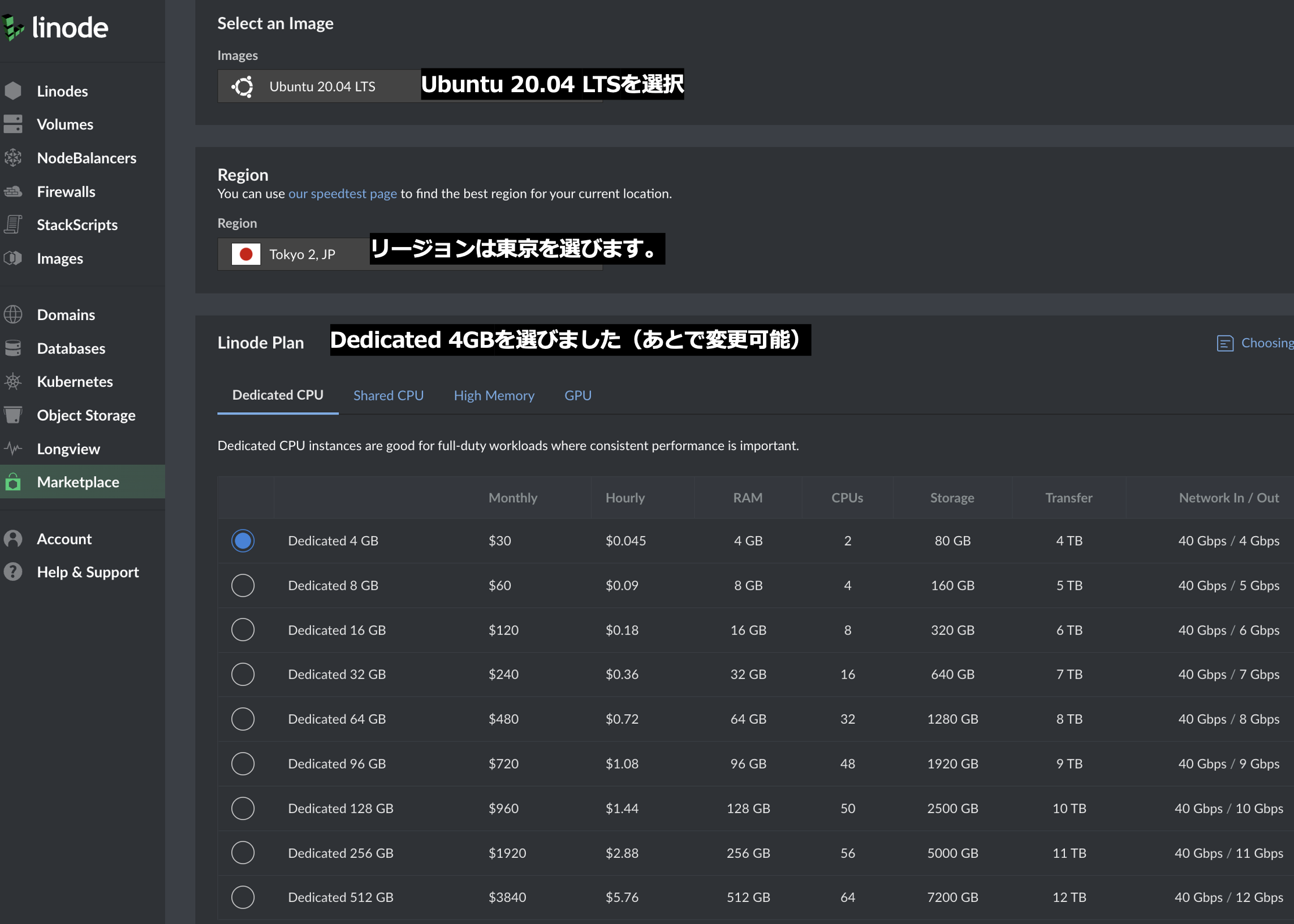Click the Longview pulse icon
The width and height of the screenshot is (1294, 924).
12,448
